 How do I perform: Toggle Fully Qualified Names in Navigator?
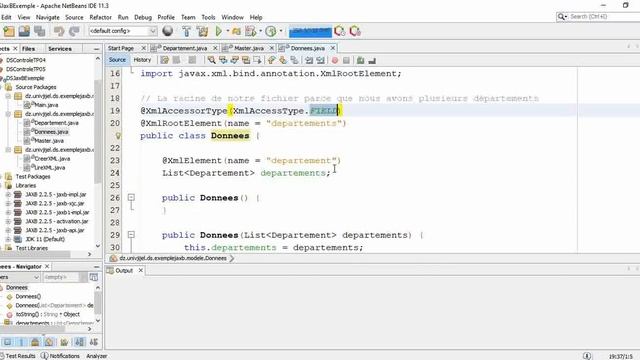tap(64, 342)
